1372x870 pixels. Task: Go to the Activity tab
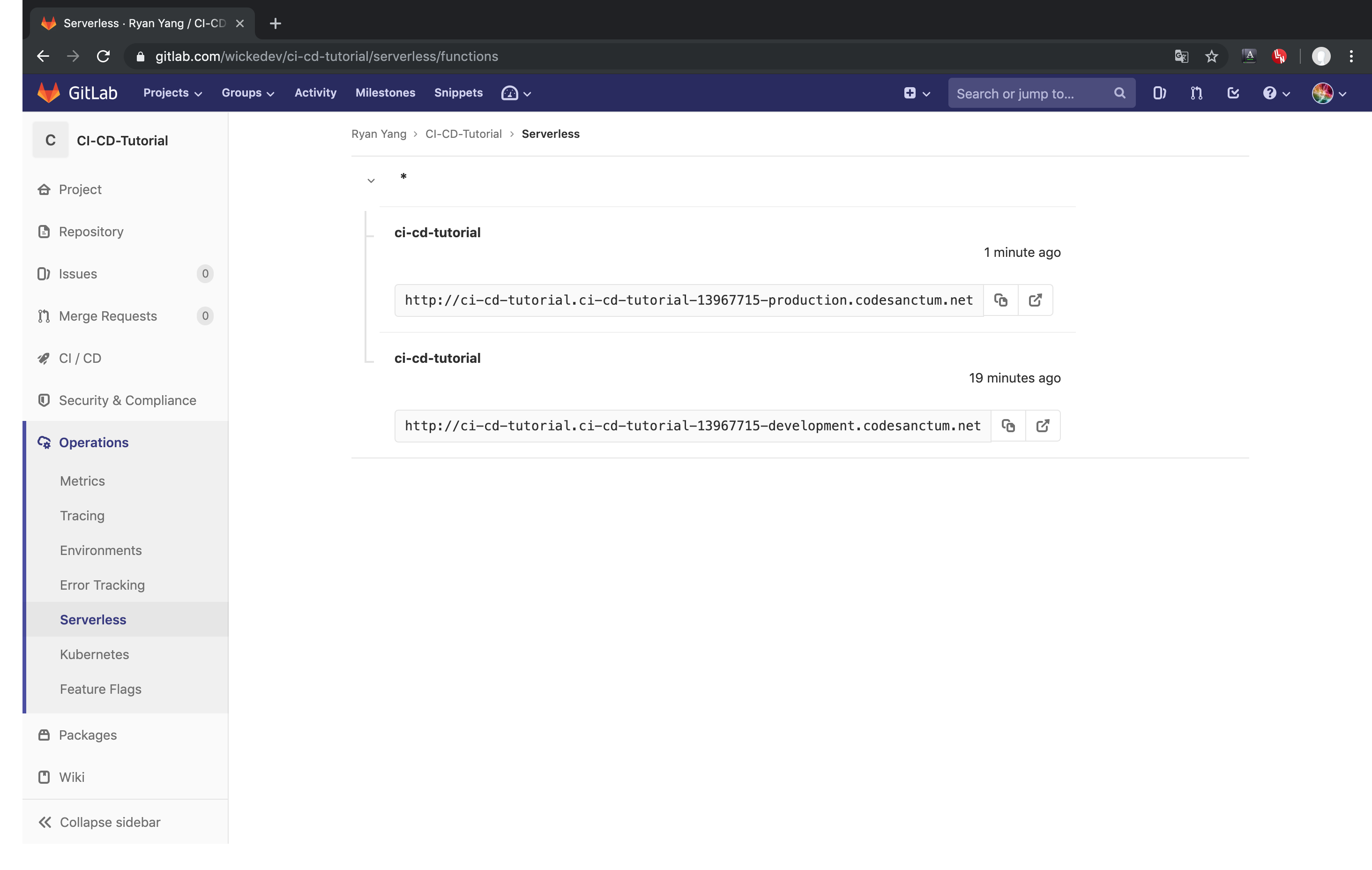(315, 93)
